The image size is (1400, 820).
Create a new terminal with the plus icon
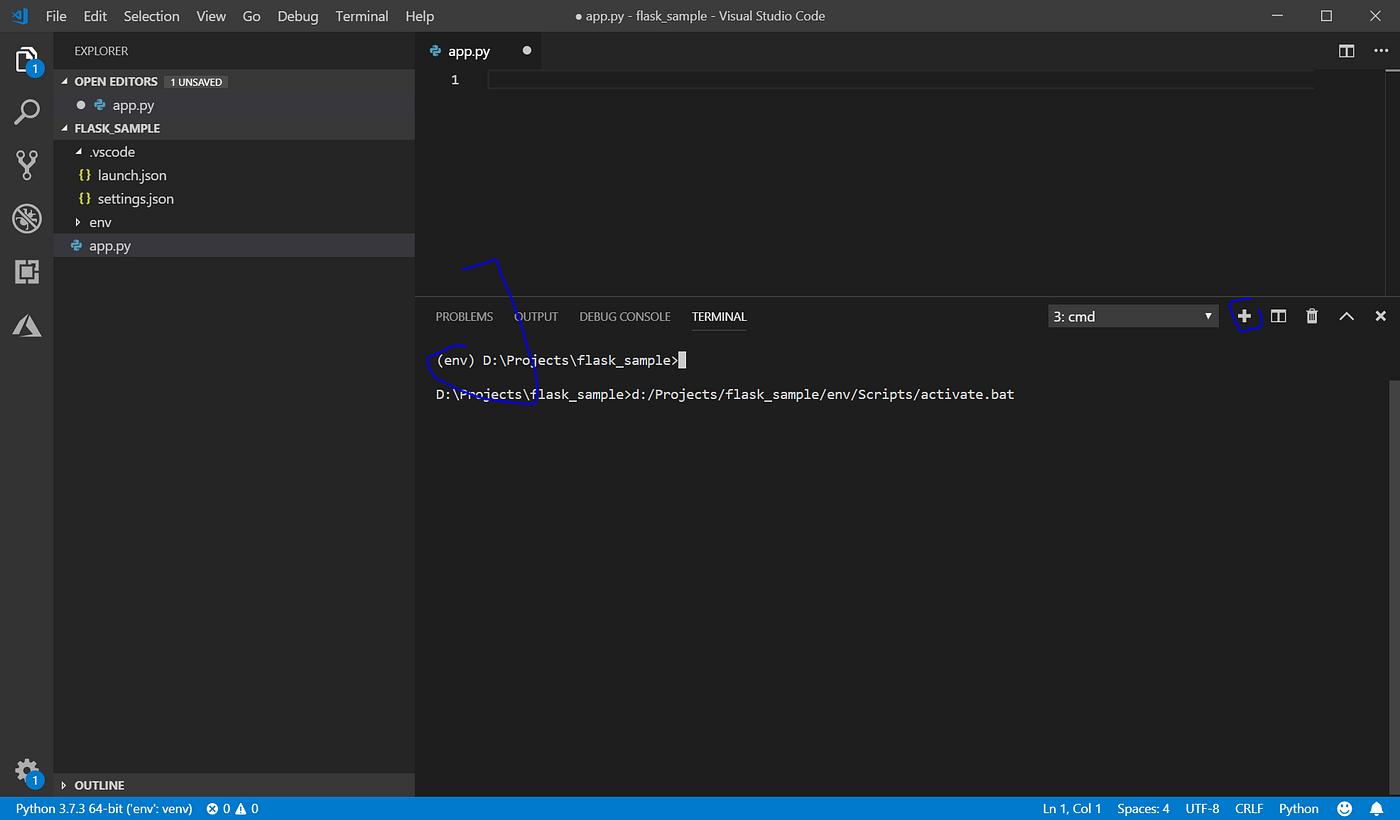point(1245,315)
